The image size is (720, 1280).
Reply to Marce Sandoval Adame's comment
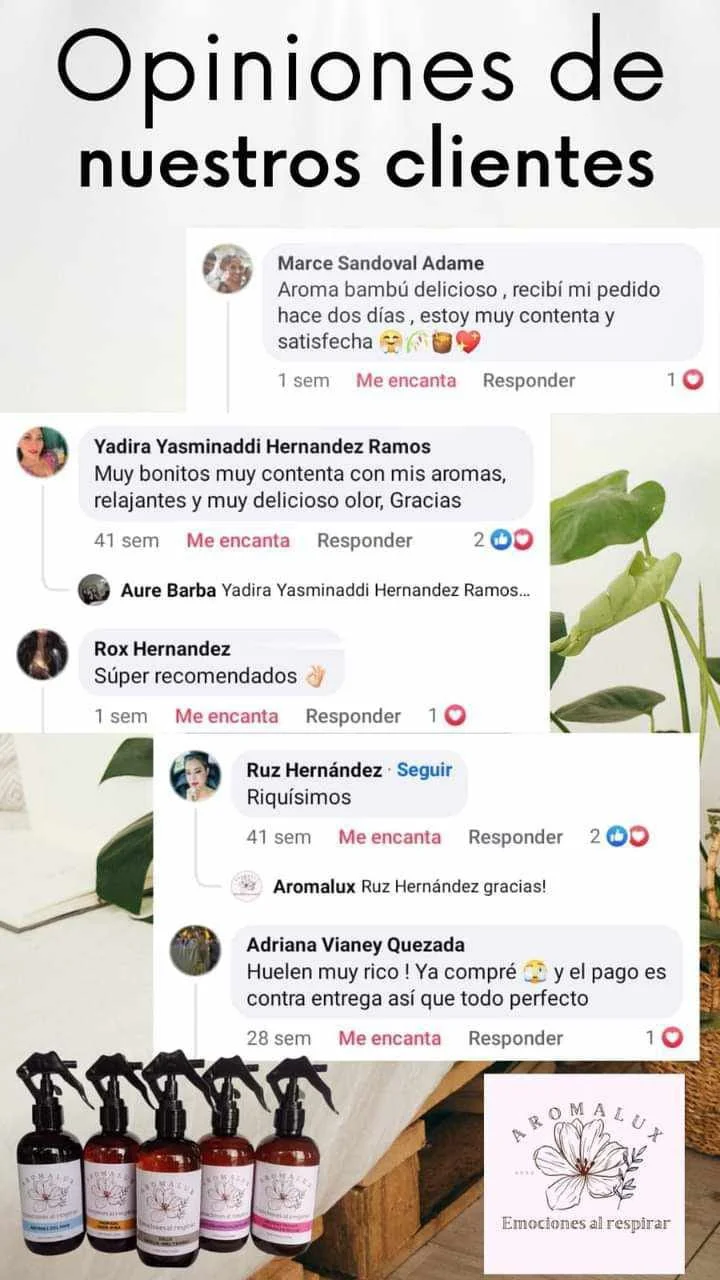click(529, 380)
